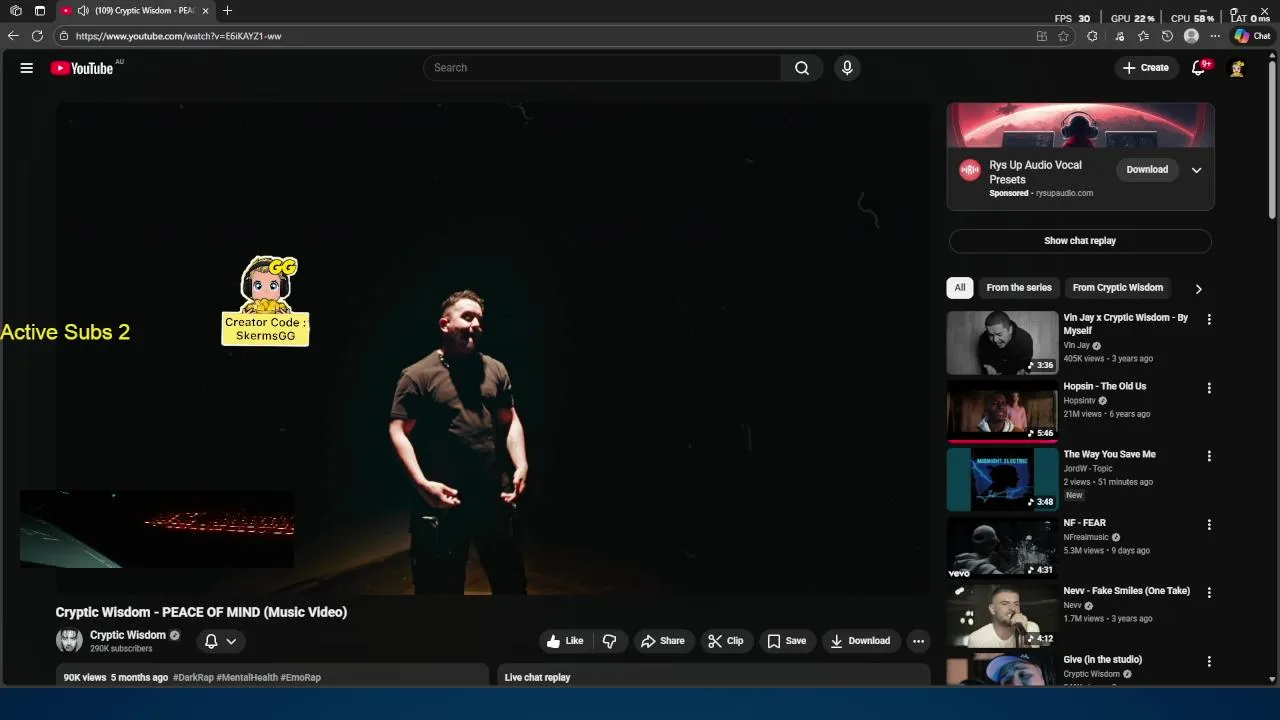The image size is (1280, 720).
Task: Click the #MentalHealth hashtag
Action: 247,678
